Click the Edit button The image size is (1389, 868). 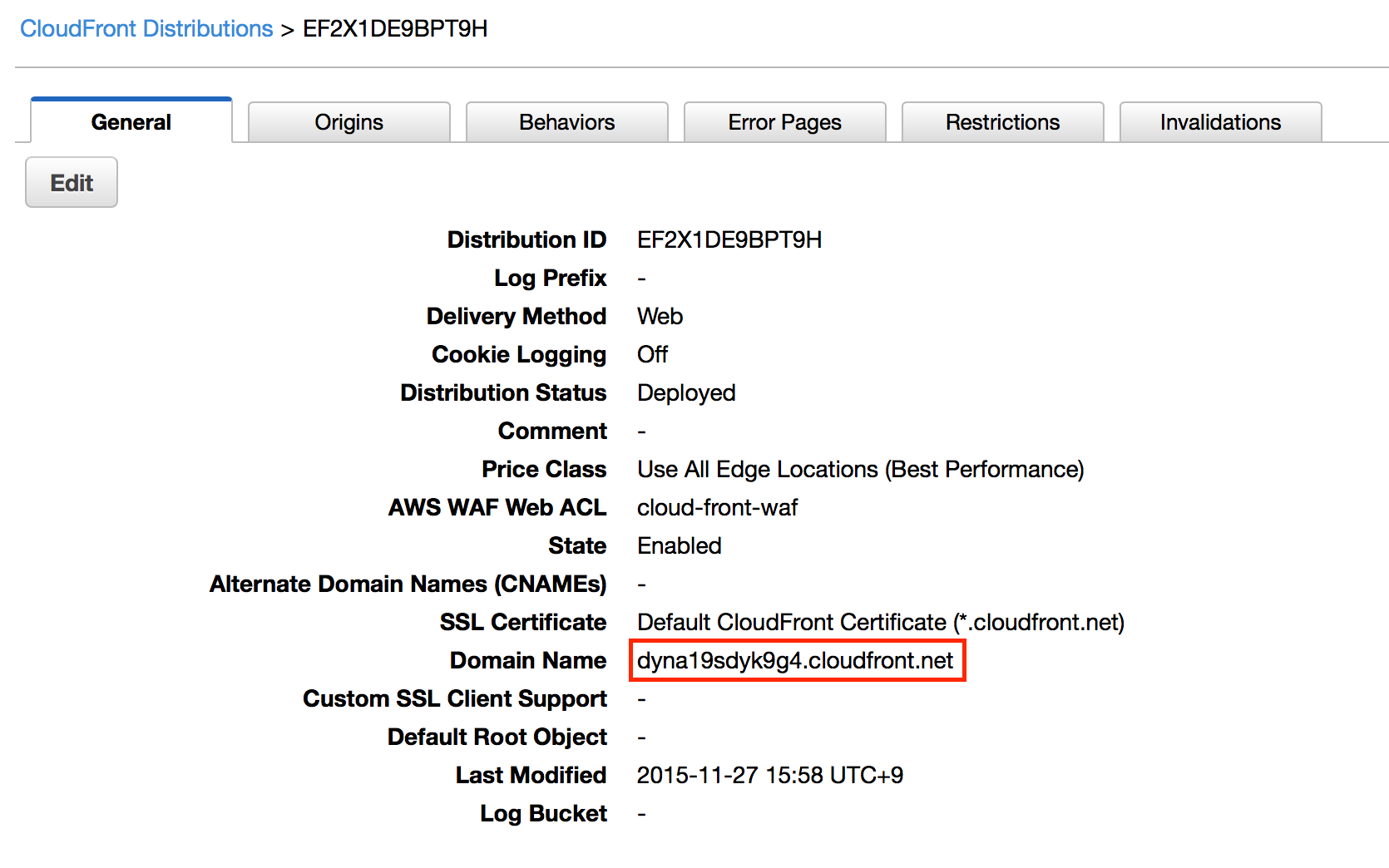point(71,182)
